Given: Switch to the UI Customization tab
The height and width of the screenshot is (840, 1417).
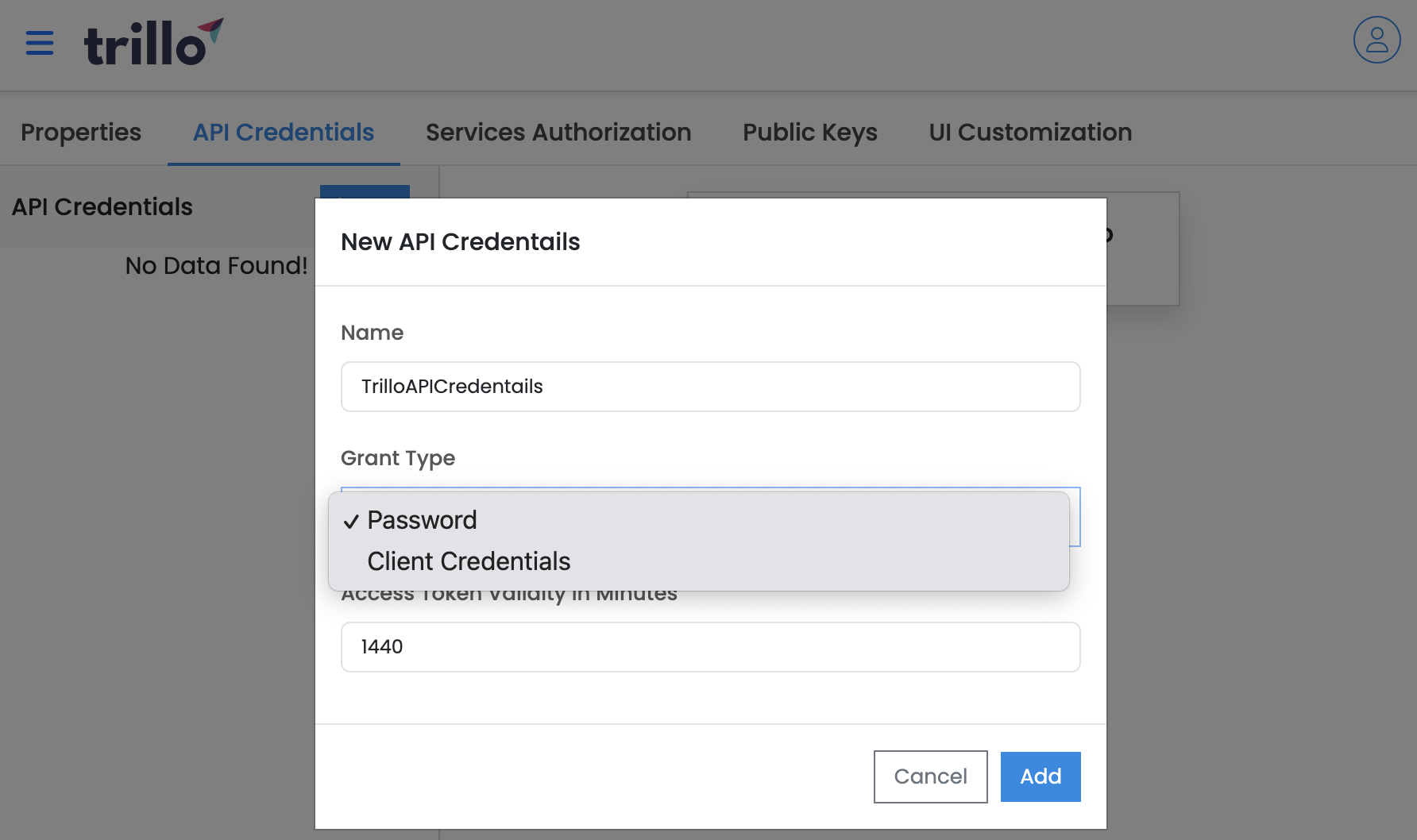Looking at the screenshot, I should [1030, 132].
